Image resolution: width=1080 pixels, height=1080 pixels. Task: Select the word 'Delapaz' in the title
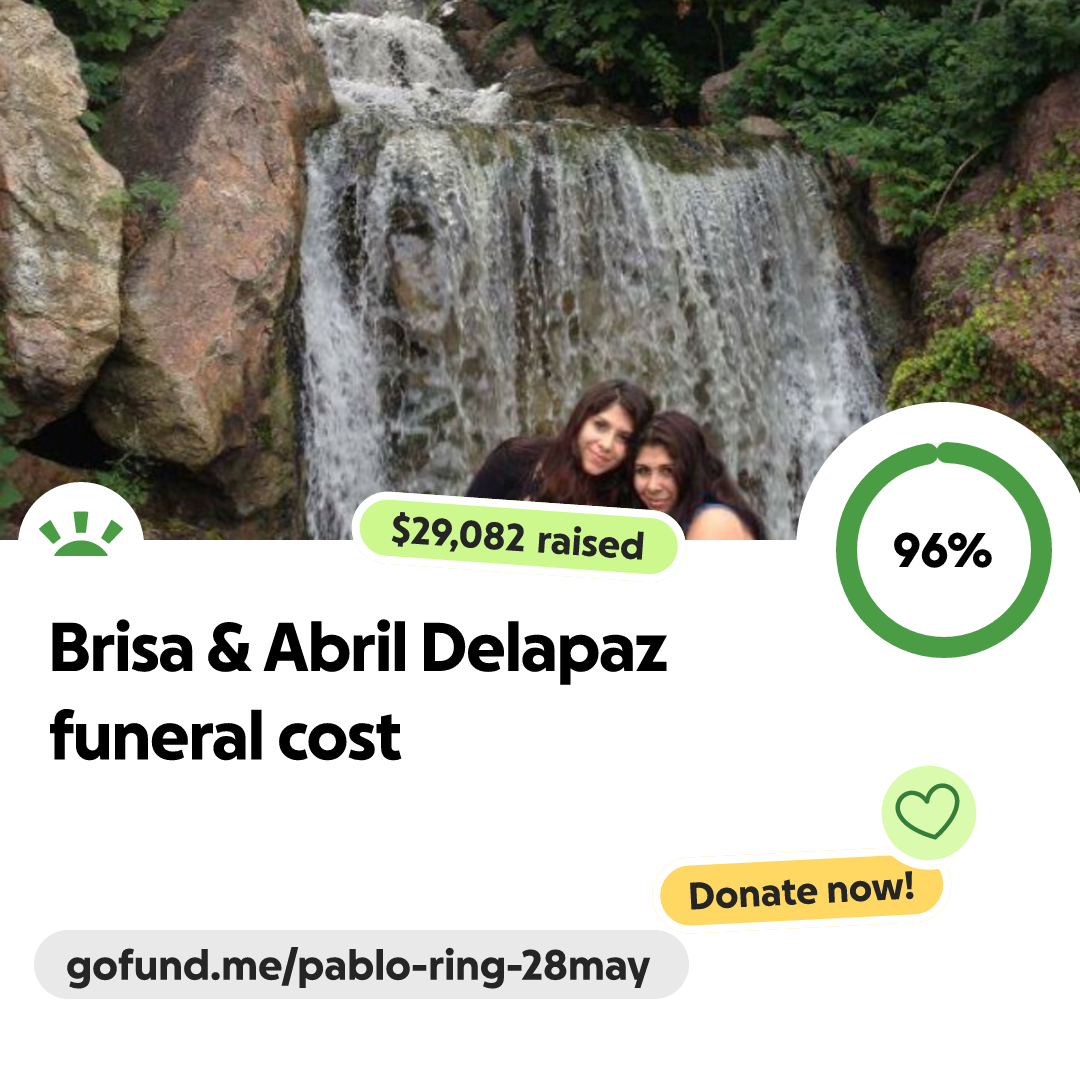click(x=544, y=647)
